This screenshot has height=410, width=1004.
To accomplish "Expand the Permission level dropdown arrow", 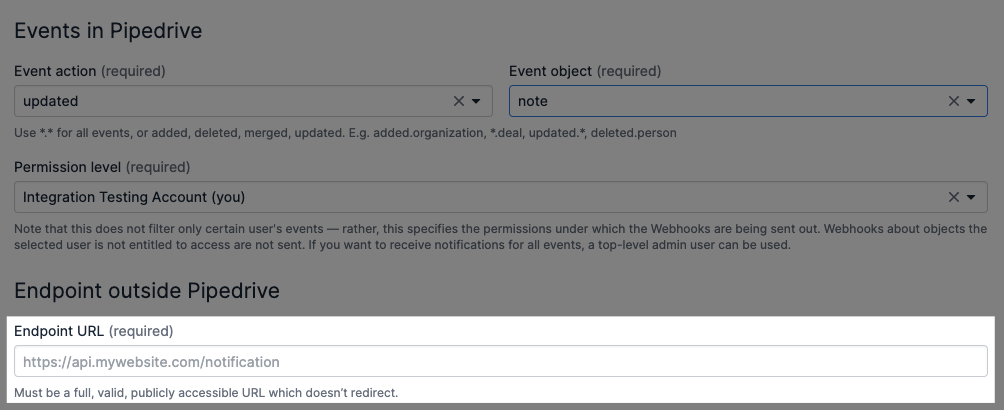I will [971, 197].
